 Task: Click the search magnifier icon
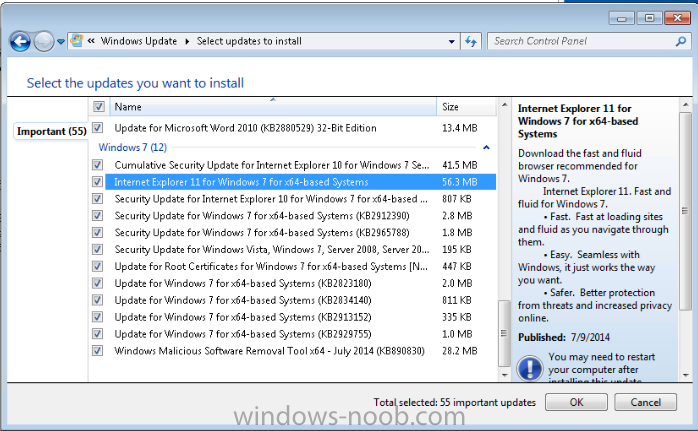point(680,41)
